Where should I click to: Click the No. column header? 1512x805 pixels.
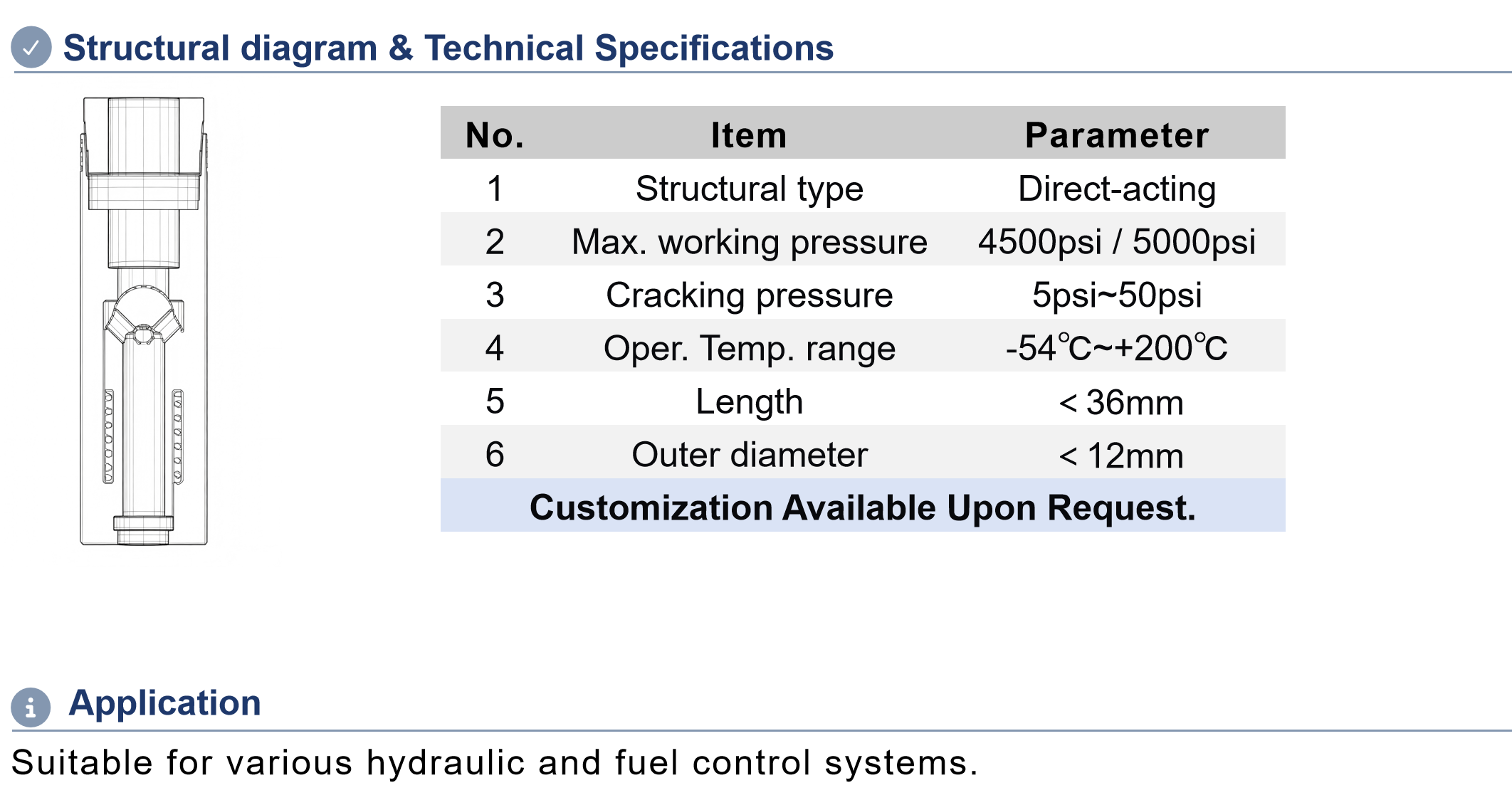[x=495, y=135]
